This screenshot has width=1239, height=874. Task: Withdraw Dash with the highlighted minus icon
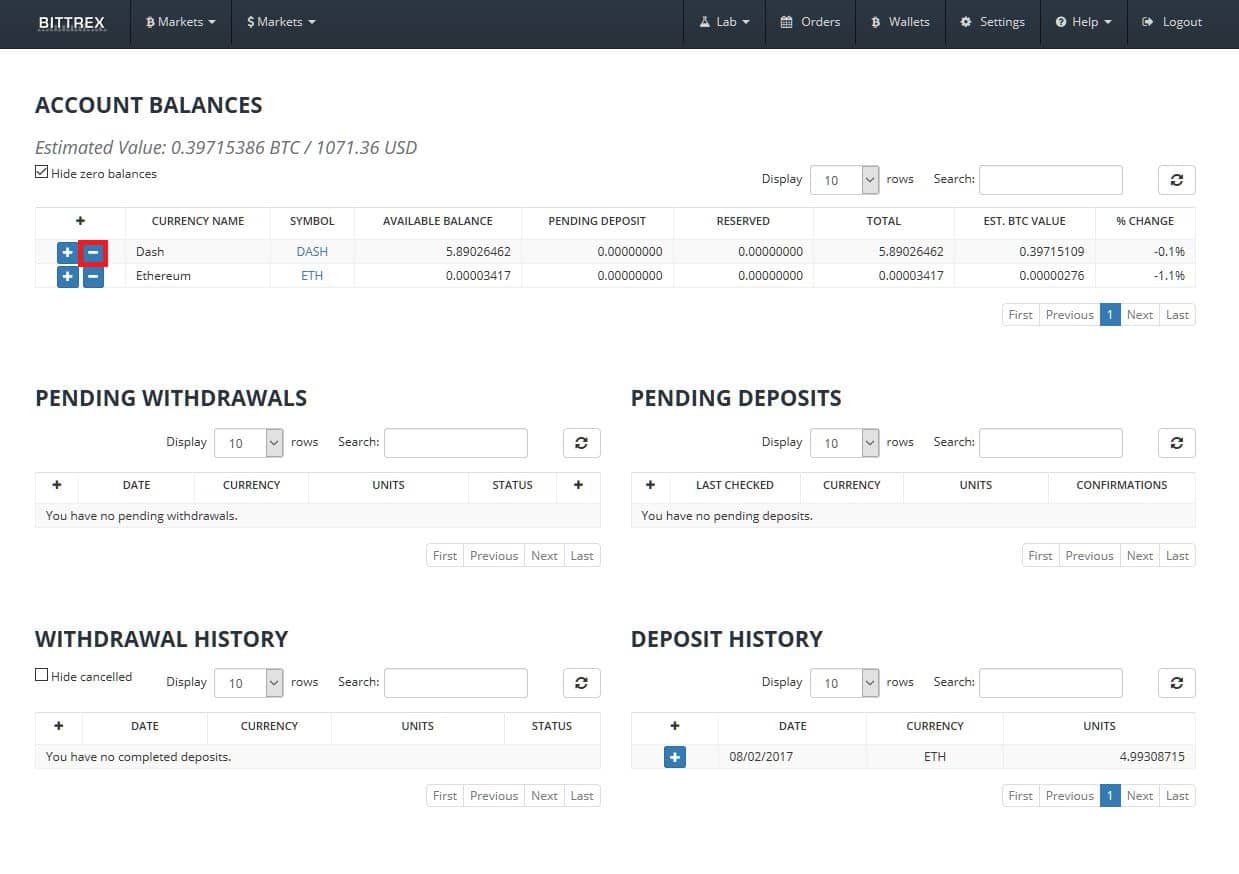[x=93, y=252]
